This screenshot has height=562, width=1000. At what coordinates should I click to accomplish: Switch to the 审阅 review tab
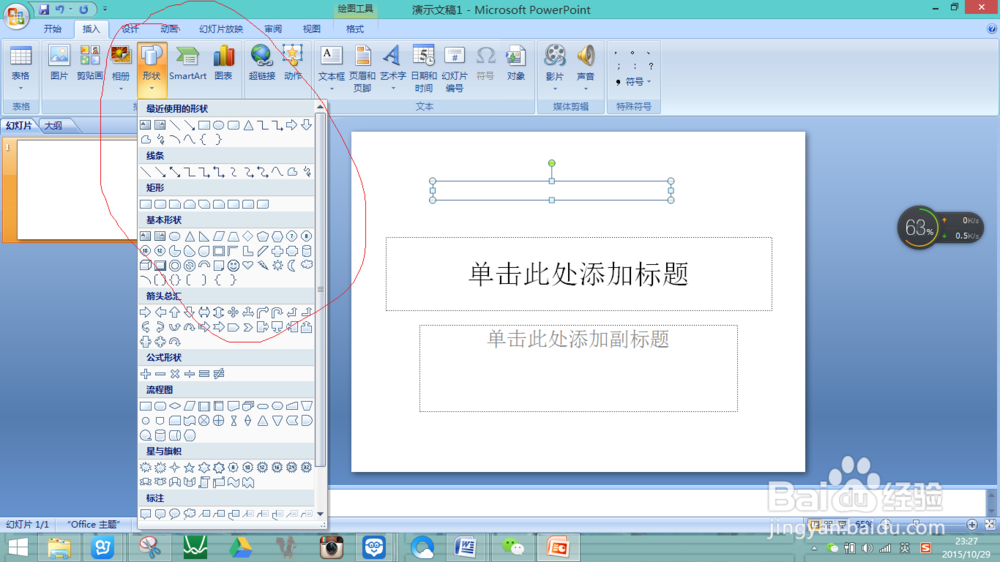click(x=273, y=29)
